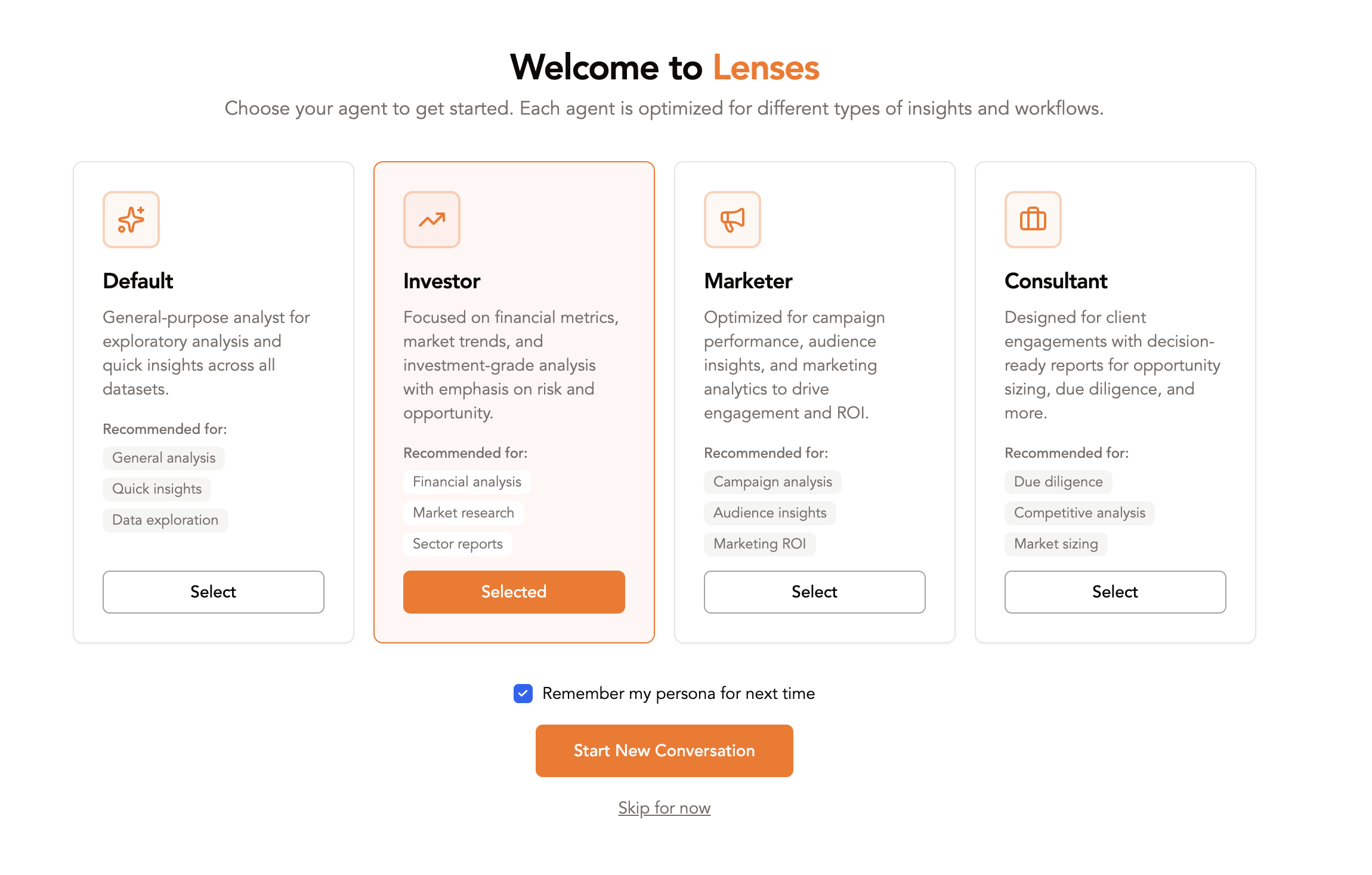
Task: Click the Campaign analysis tag
Action: click(x=772, y=482)
